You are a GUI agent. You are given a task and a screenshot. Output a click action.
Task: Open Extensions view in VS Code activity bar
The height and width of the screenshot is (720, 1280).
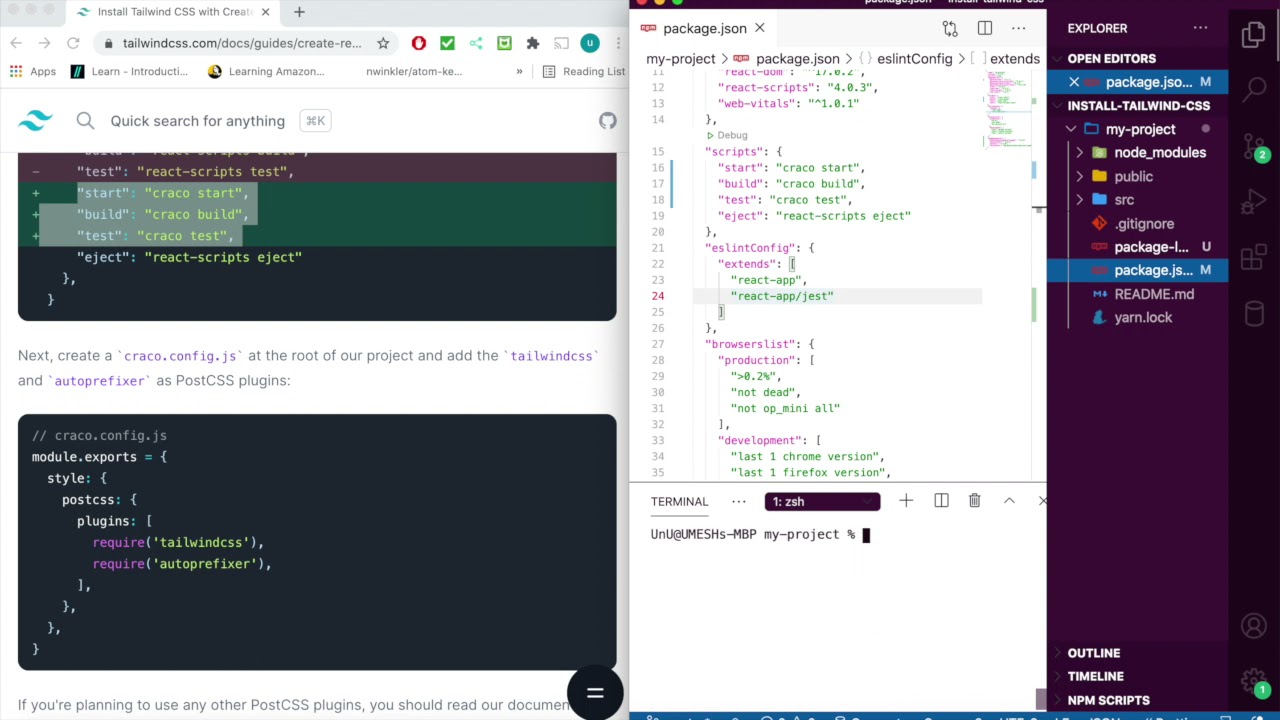tap(1254, 258)
